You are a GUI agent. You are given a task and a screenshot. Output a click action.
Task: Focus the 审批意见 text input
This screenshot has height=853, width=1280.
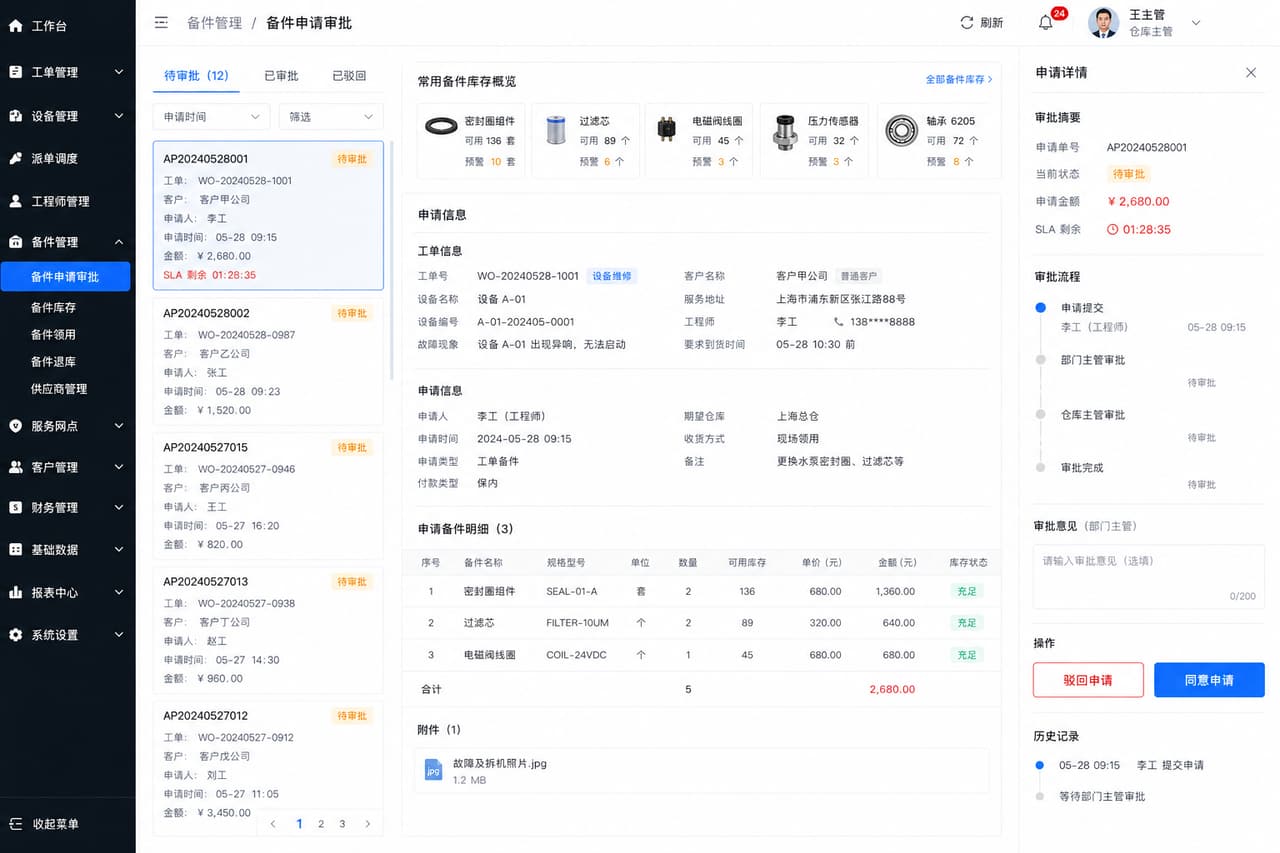(x=1149, y=577)
